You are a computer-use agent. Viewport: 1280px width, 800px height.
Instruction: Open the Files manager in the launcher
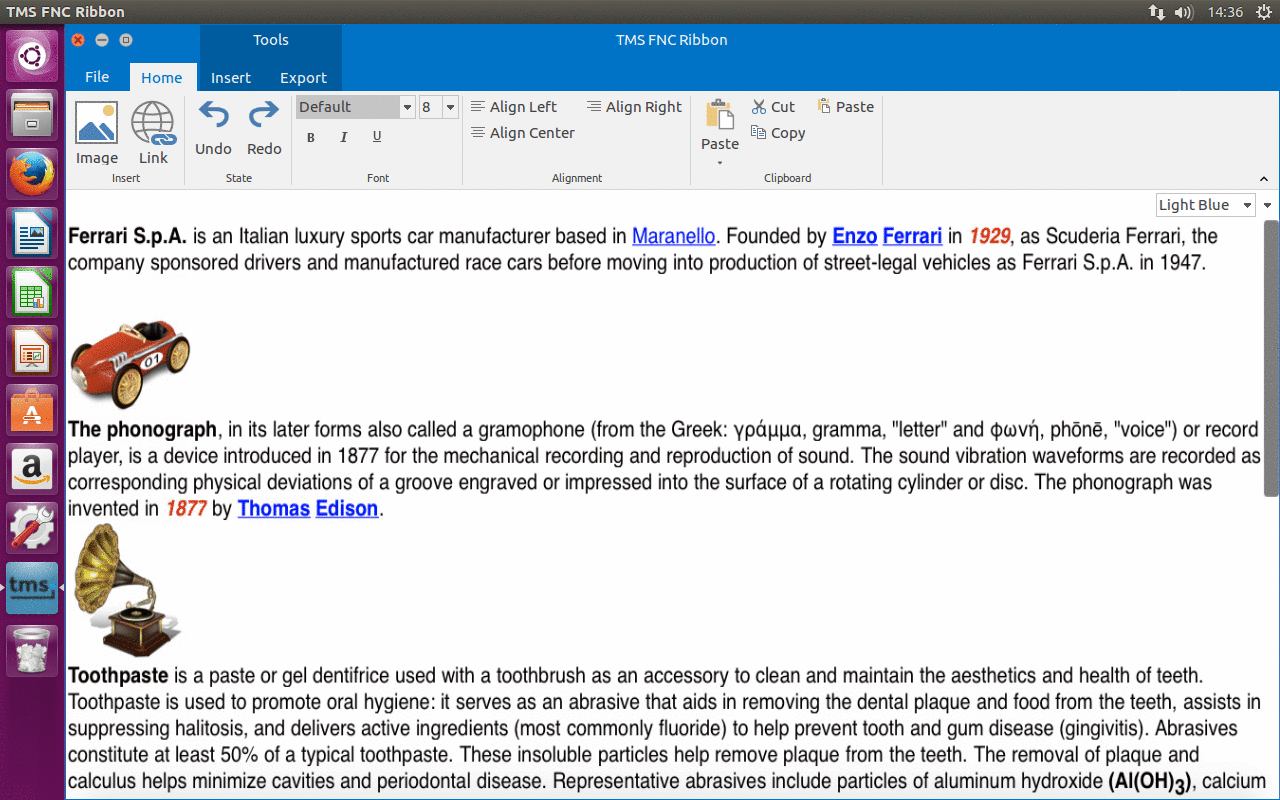click(32, 115)
